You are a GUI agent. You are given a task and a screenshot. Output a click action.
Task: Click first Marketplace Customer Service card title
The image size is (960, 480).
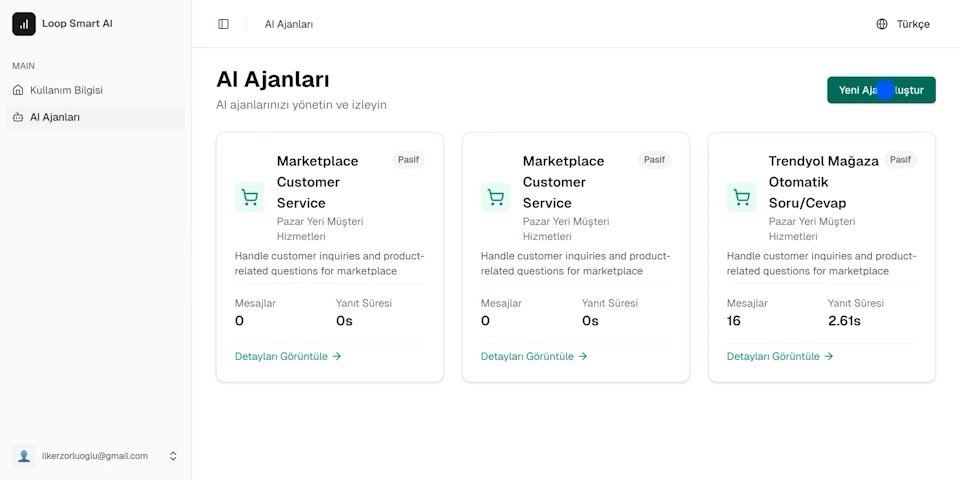point(317,182)
